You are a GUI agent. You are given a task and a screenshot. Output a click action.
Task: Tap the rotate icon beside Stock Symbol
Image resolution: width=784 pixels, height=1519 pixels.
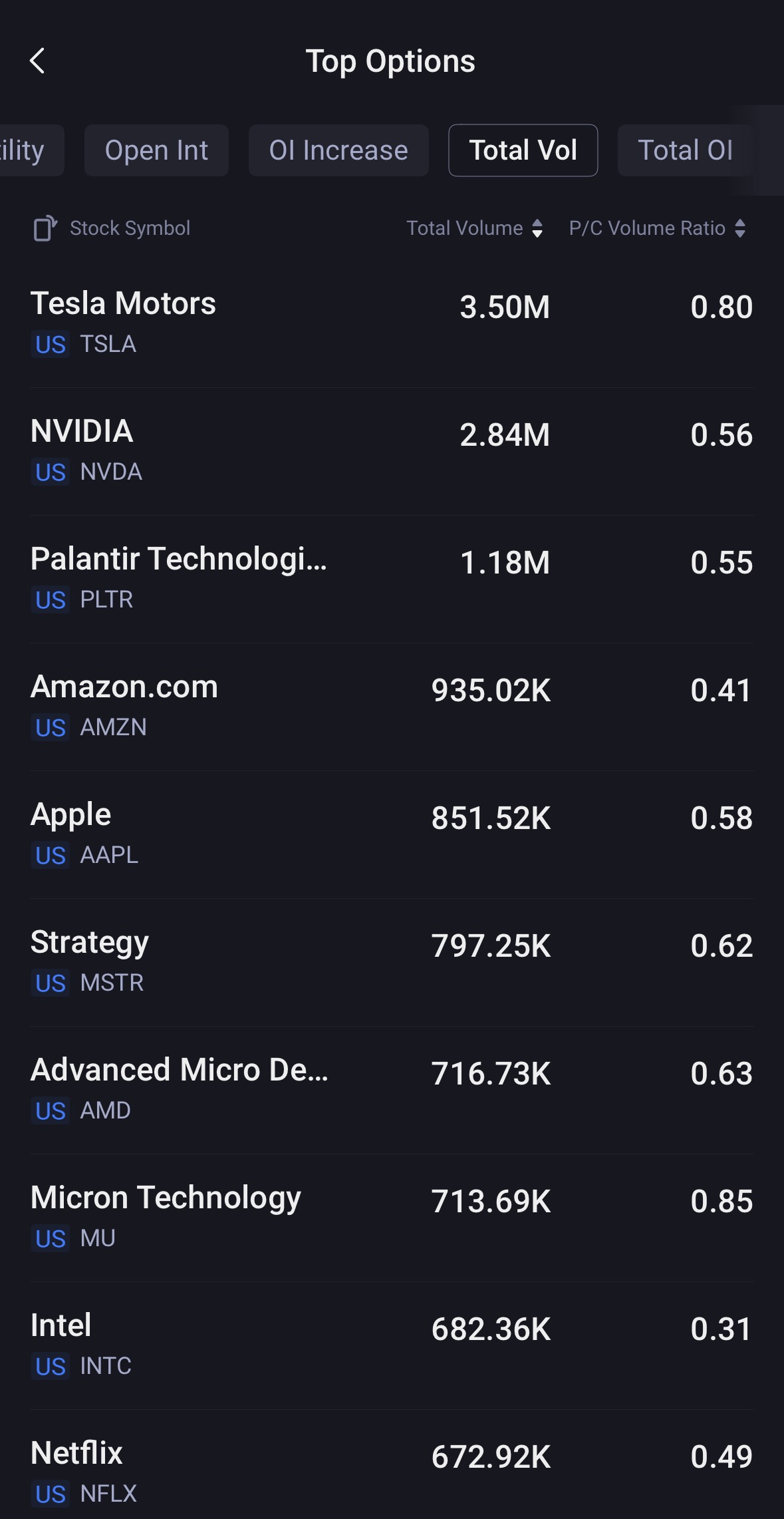[x=45, y=228]
